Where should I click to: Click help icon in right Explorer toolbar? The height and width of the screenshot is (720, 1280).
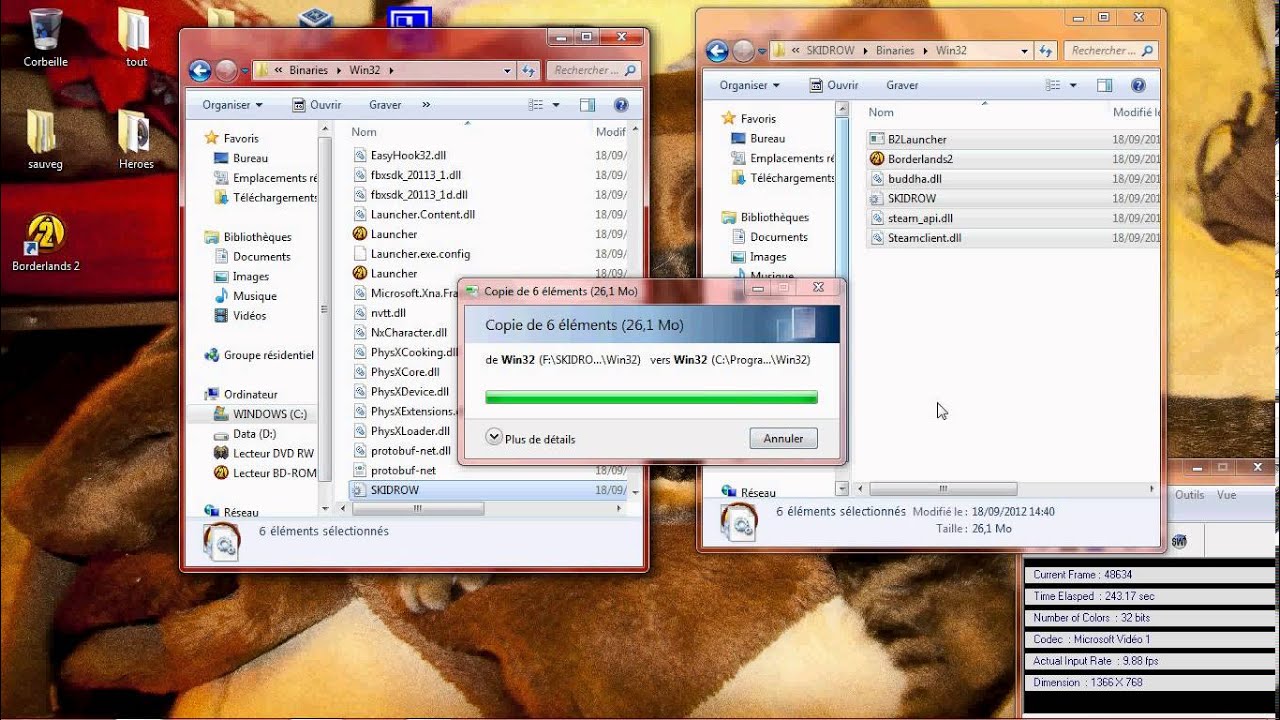click(1137, 85)
